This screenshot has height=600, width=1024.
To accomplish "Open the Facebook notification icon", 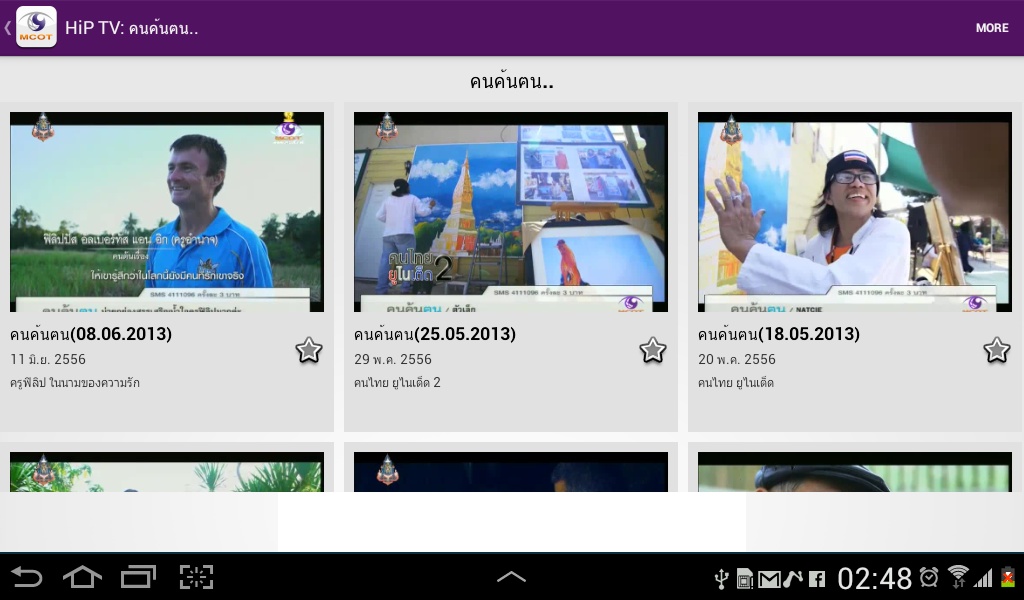I will point(817,579).
